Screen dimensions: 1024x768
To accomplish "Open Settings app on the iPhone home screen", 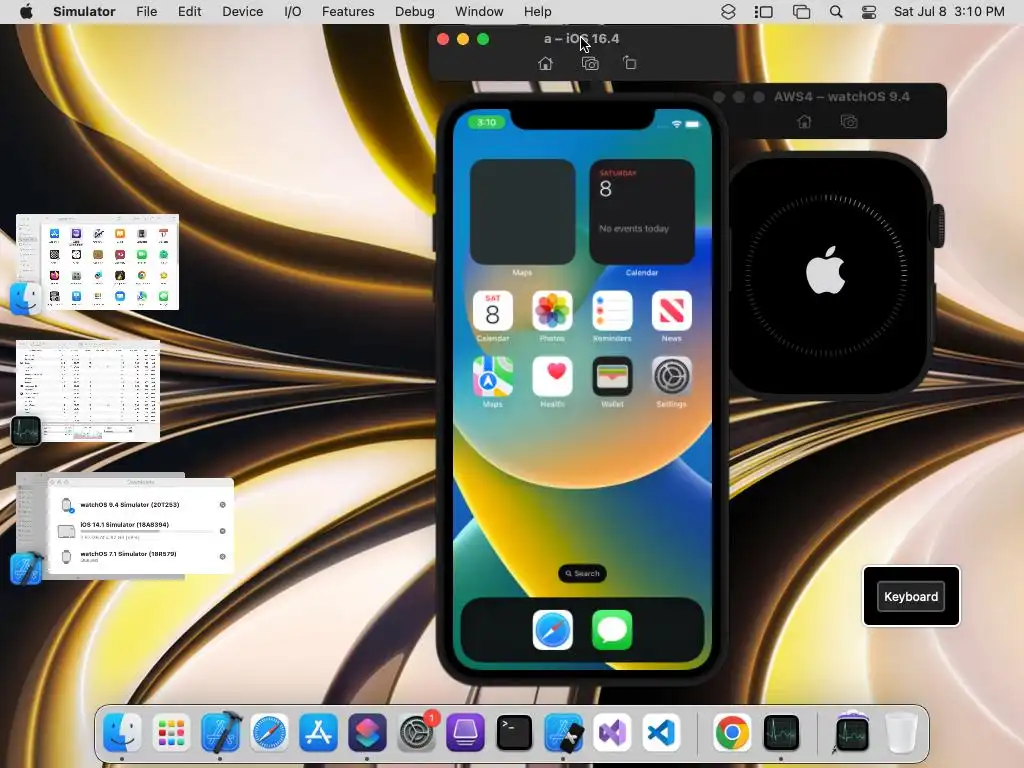I will 671,376.
